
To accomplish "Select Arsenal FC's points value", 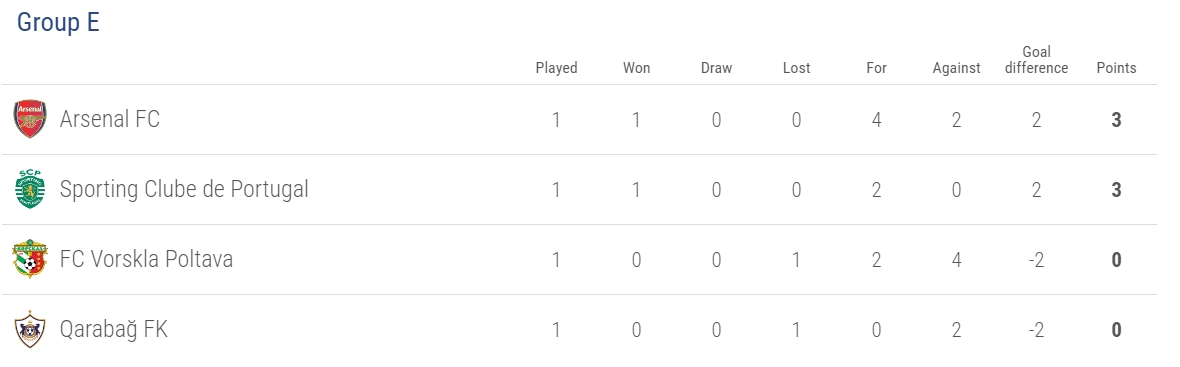I will click(1116, 120).
